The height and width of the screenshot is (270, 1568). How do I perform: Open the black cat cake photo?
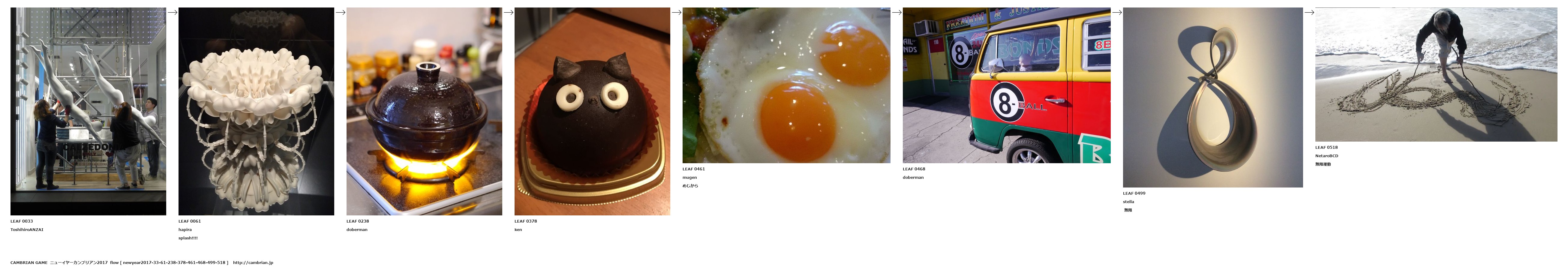592,111
